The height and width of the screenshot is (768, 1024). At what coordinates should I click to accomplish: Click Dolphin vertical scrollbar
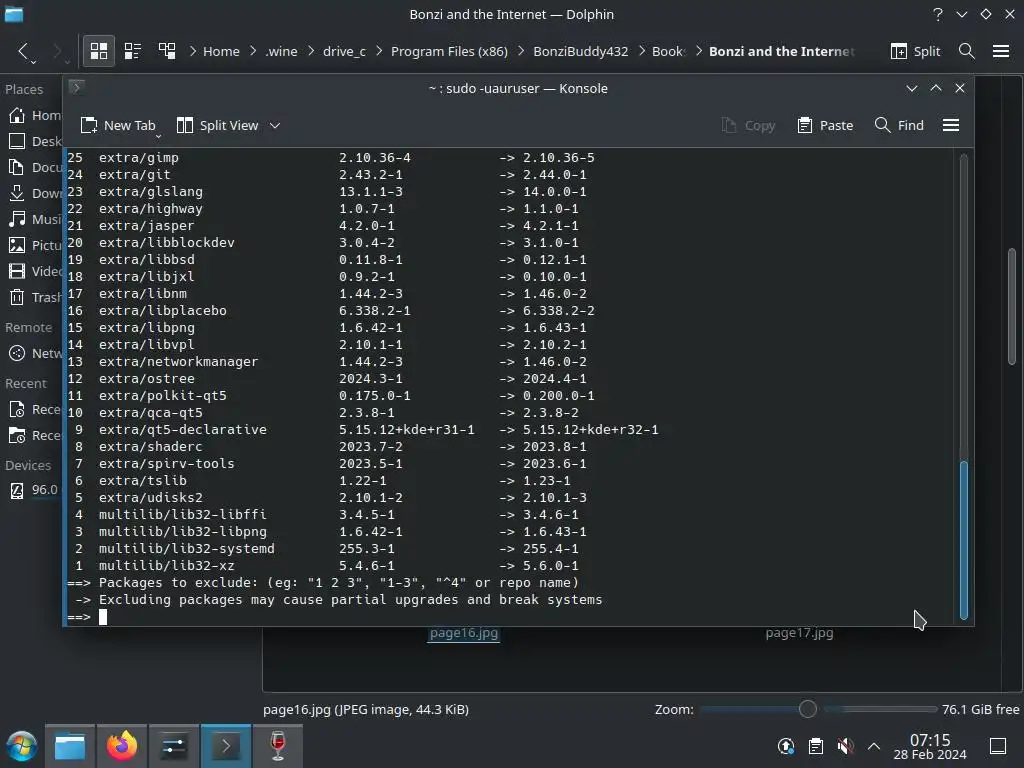[x=1012, y=306]
